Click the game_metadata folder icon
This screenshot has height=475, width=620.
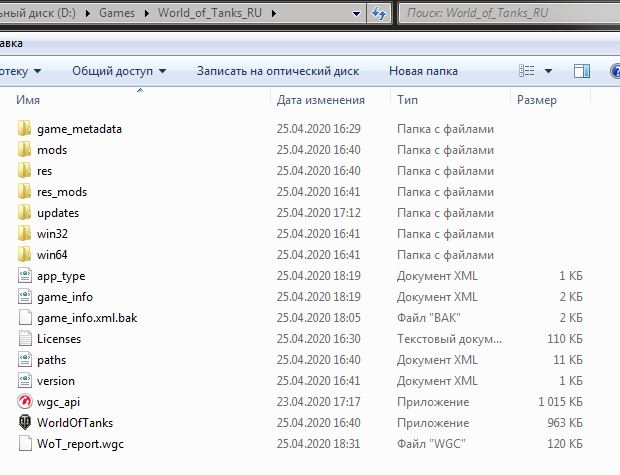pyautogui.click(x=25, y=129)
